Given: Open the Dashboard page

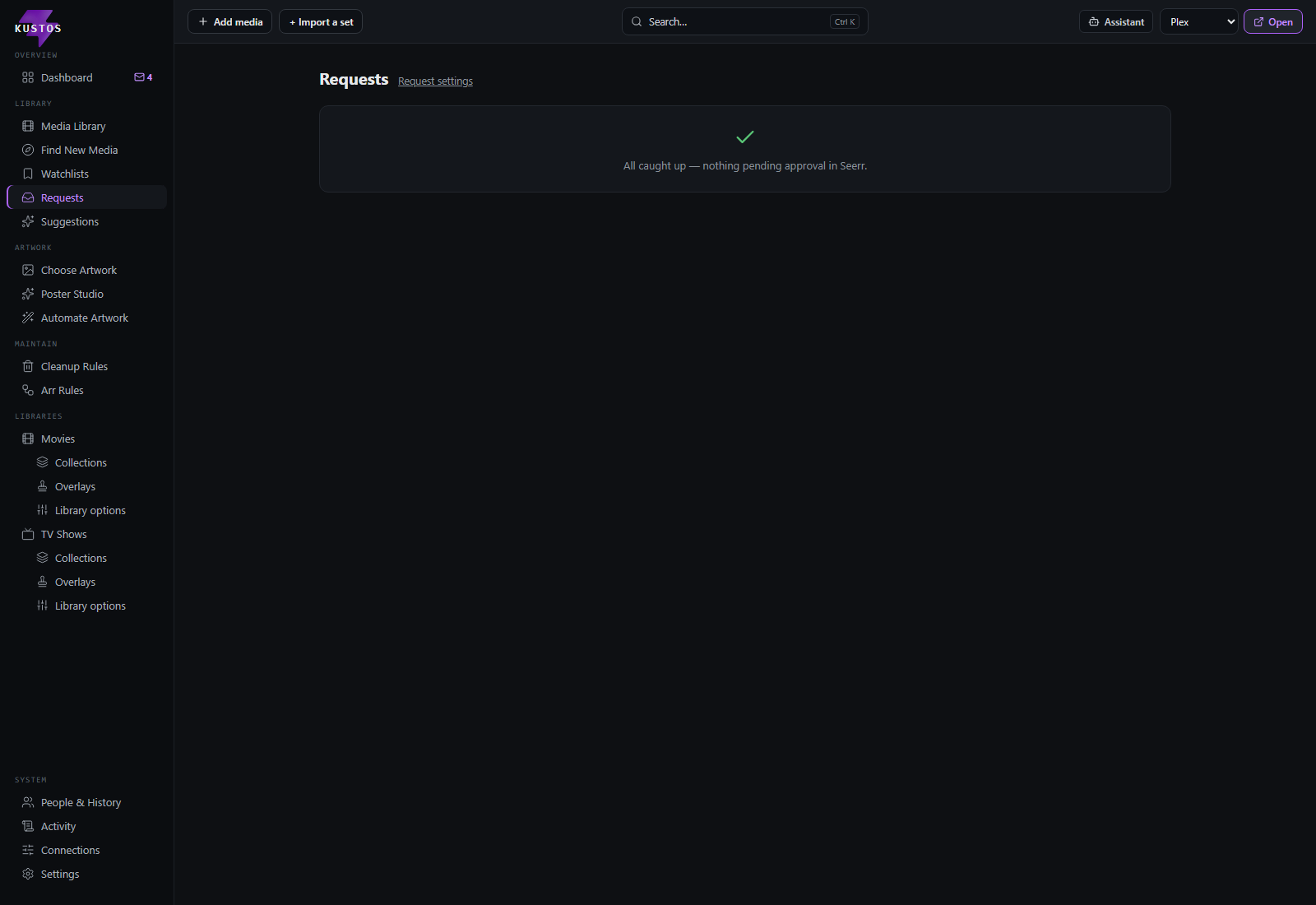Looking at the screenshot, I should click(x=87, y=77).
